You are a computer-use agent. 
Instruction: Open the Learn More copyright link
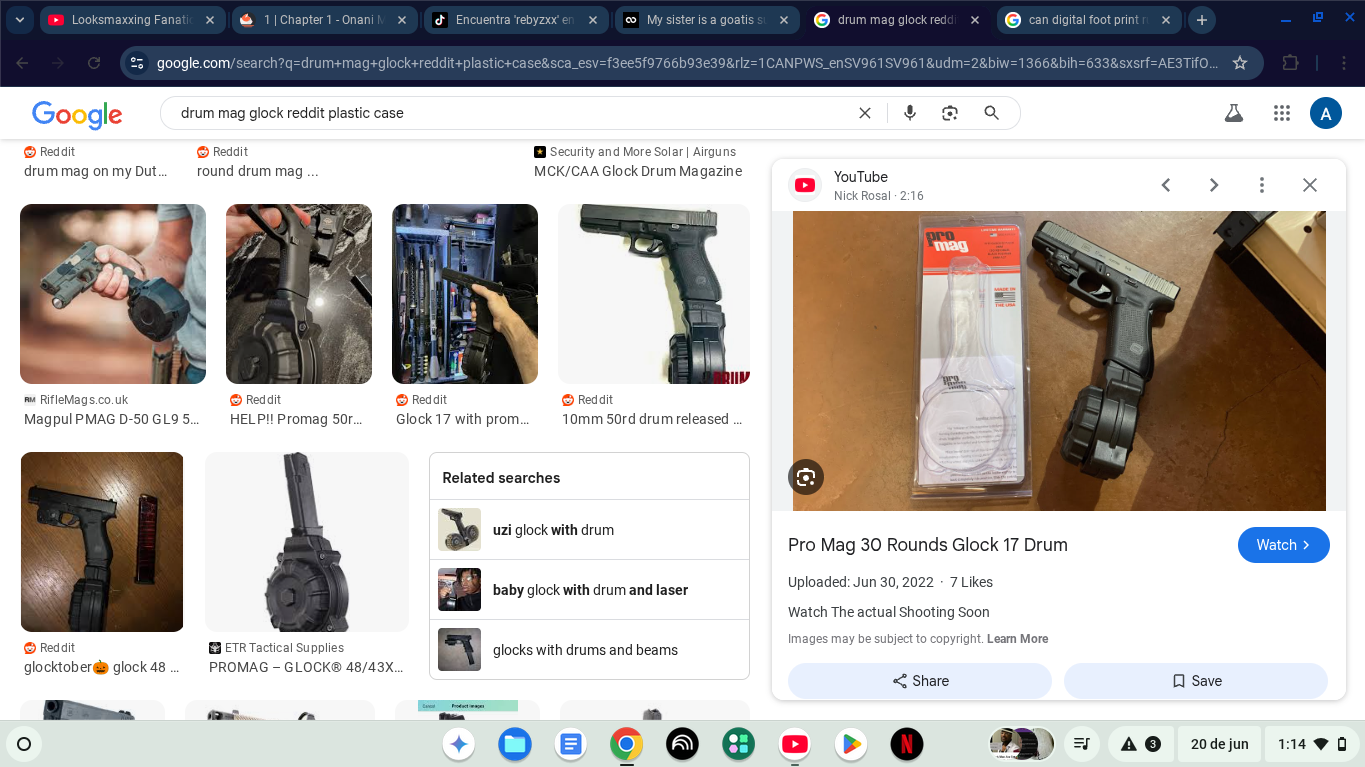click(1018, 639)
